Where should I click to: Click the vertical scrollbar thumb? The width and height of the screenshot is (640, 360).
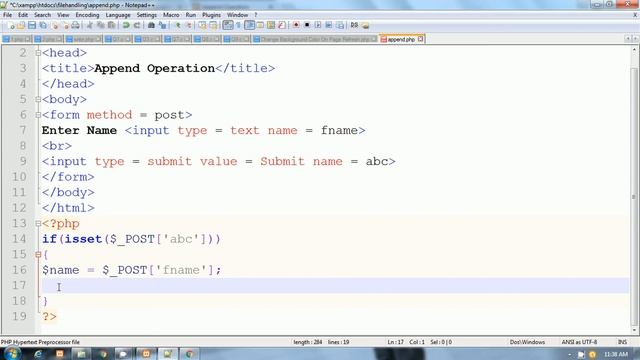pos(635,196)
